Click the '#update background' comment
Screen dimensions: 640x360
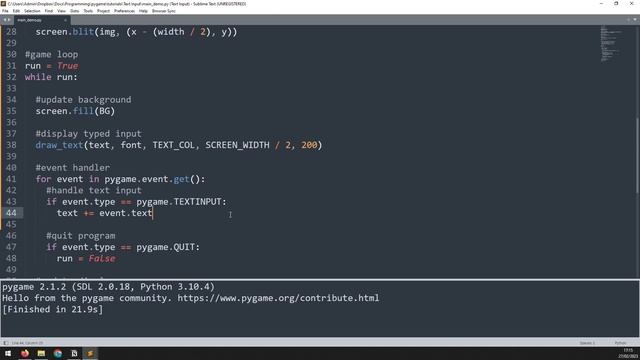[84, 100]
